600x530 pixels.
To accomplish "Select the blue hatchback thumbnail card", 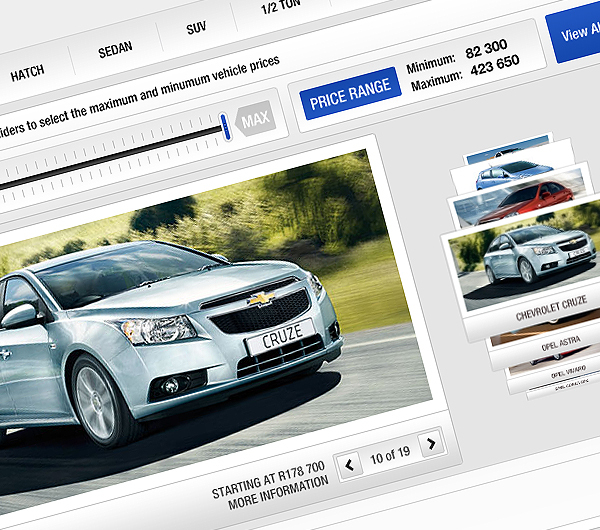I will (513, 174).
